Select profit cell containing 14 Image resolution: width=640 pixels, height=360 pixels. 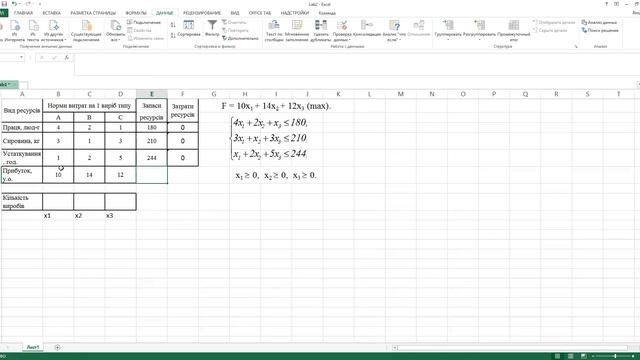[x=89, y=175]
